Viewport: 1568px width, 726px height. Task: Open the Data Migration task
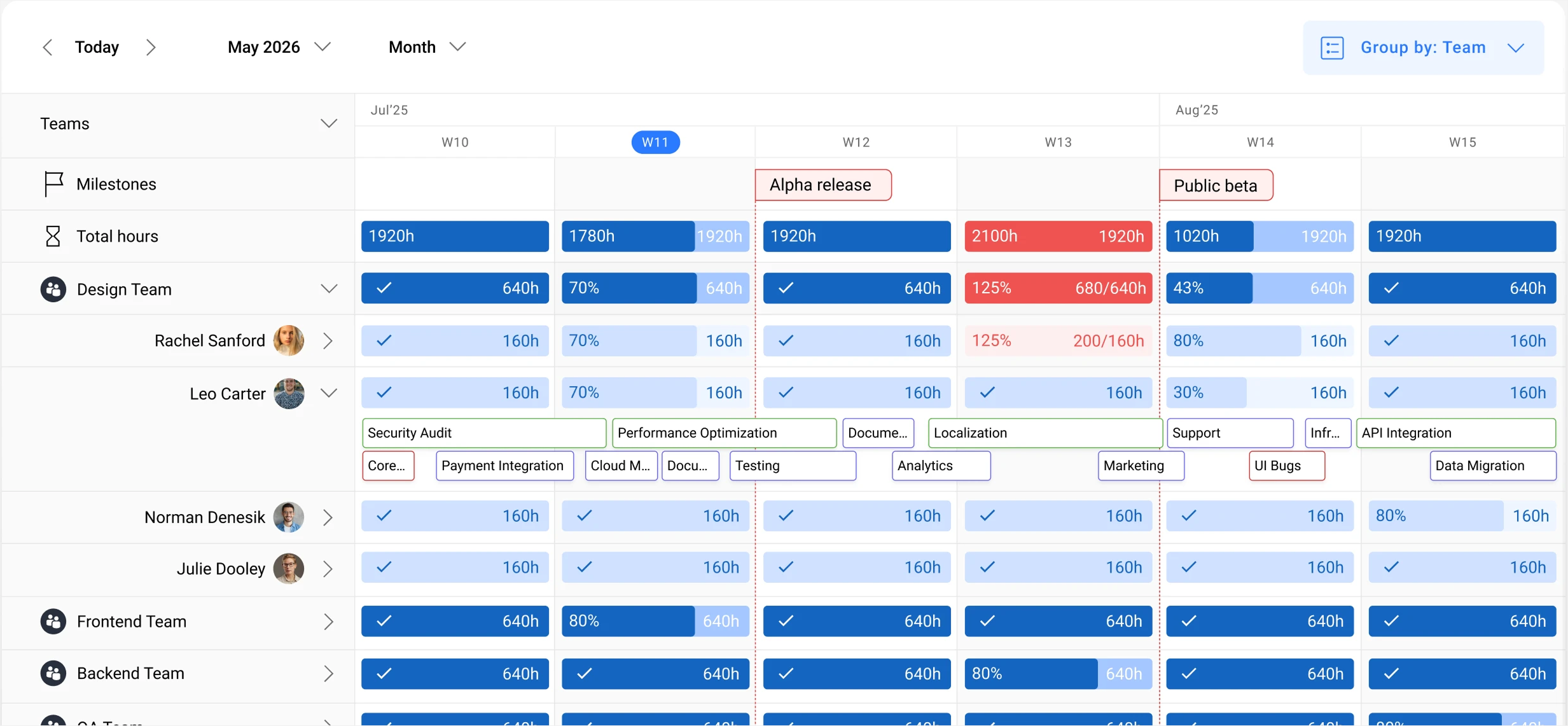(1493, 466)
